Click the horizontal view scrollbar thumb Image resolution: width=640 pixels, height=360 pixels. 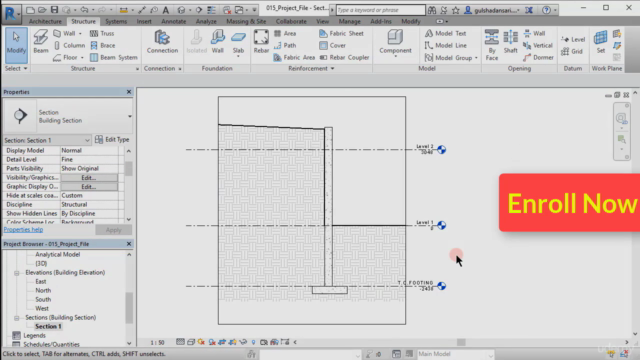pyautogui.click(x=461, y=342)
